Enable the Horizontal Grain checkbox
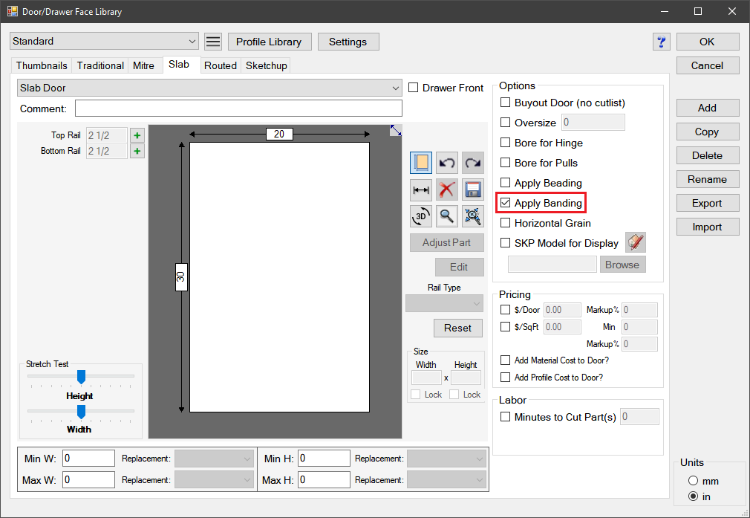The width and height of the screenshot is (750, 518). pyautogui.click(x=505, y=223)
